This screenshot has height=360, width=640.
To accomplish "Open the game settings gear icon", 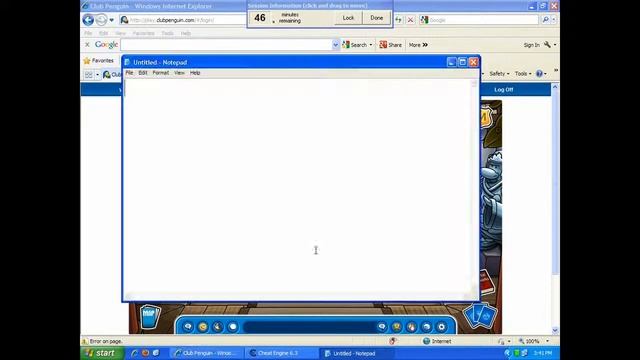I will [441, 327].
